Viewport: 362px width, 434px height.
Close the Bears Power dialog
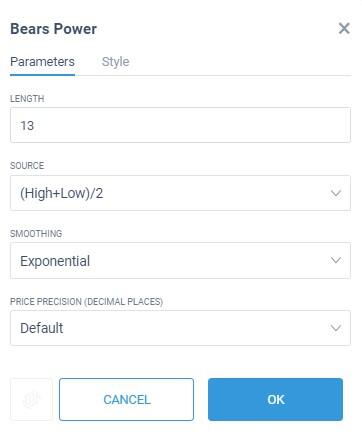(x=344, y=28)
